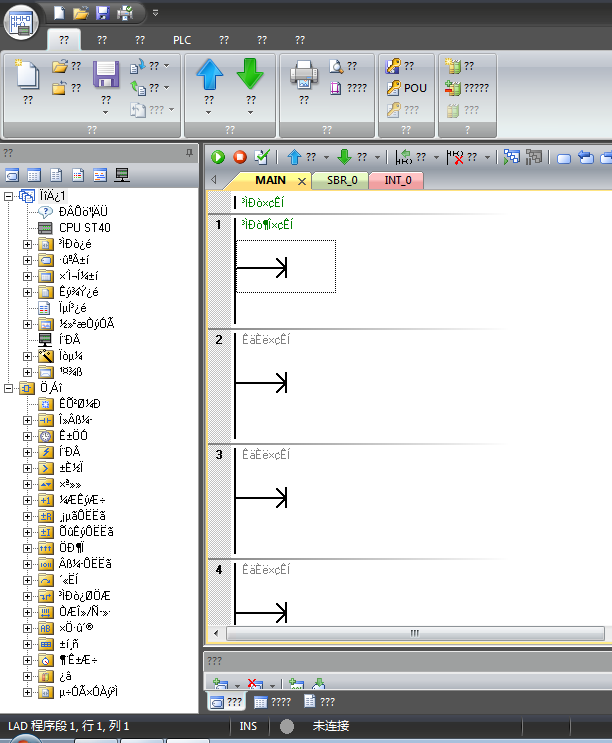612x743 pixels.
Task: Switch to the SBR_0 tab
Action: coord(340,181)
